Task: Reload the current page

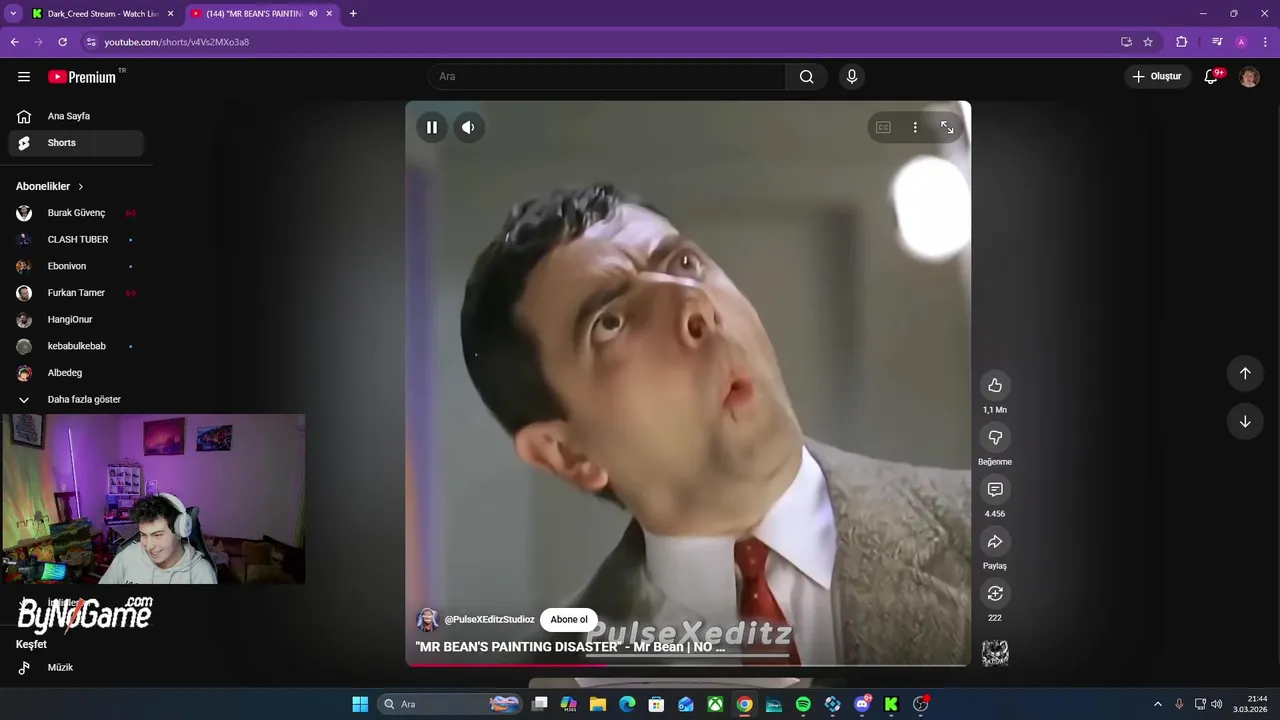Action: point(62,42)
